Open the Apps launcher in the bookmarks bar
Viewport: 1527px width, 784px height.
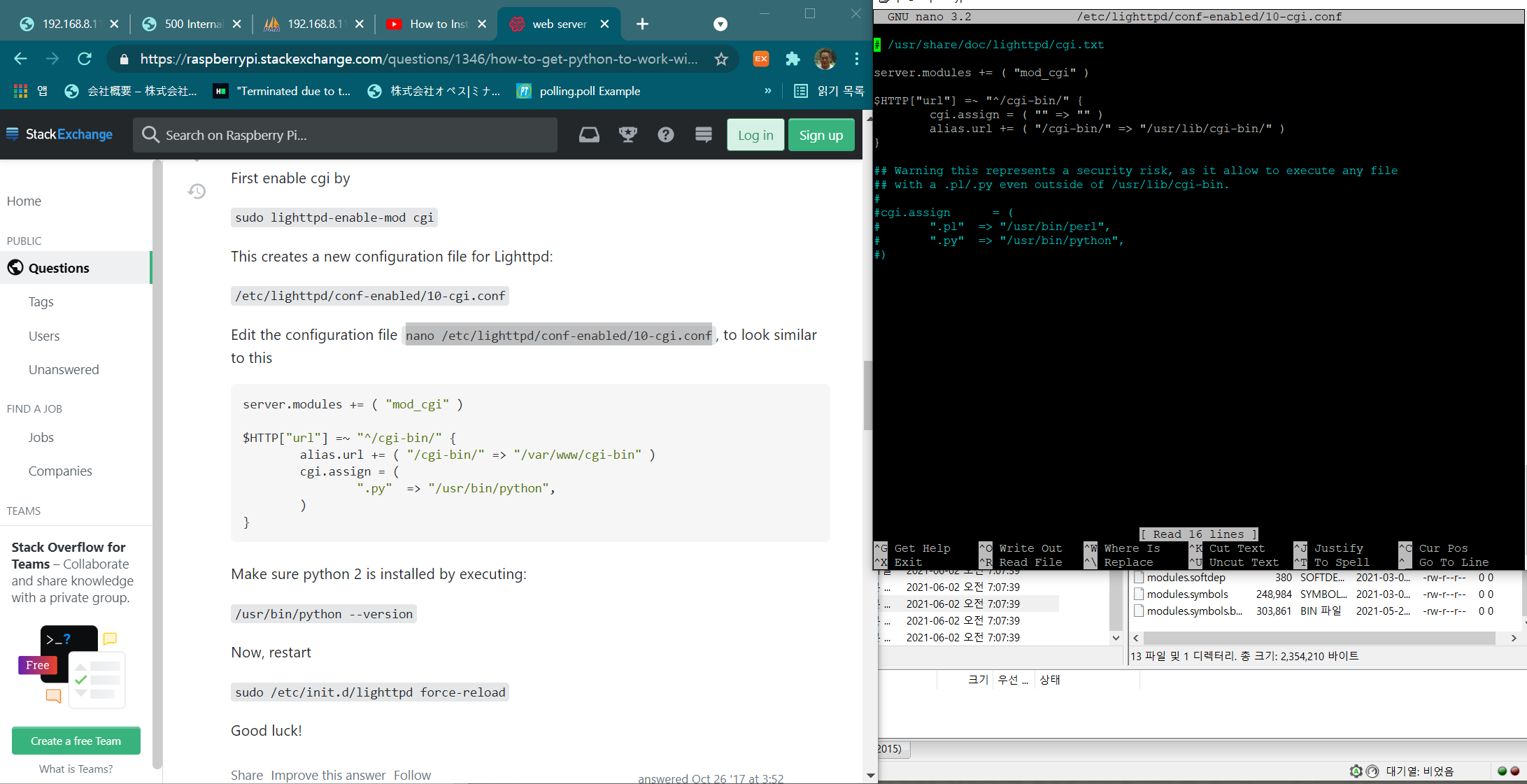(x=21, y=91)
